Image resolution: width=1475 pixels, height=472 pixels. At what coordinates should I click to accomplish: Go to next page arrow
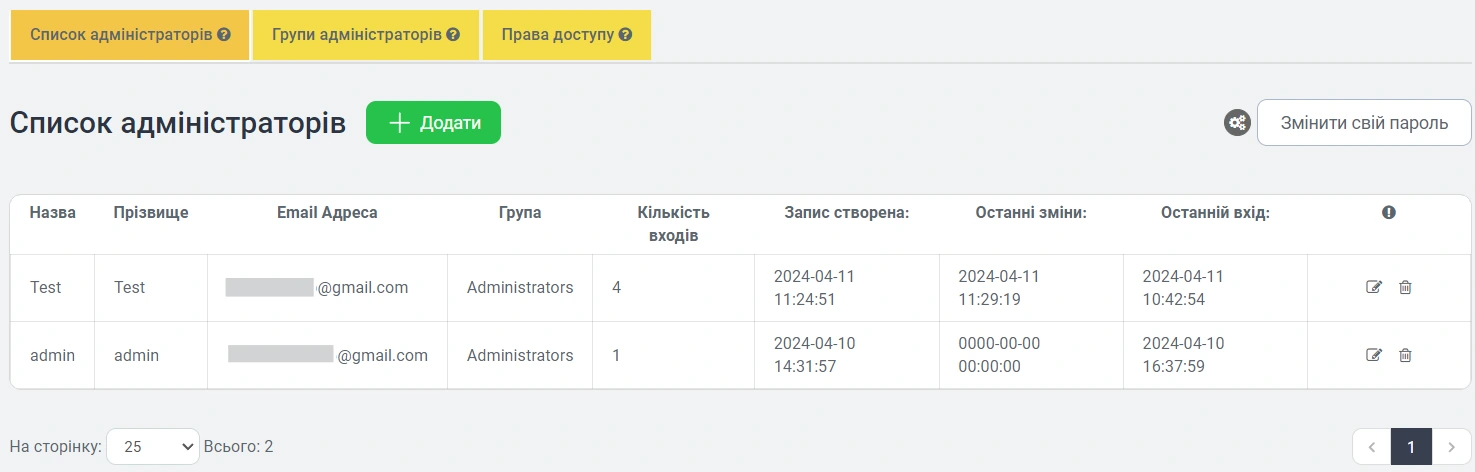pyautogui.click(x=1451, y=447)
